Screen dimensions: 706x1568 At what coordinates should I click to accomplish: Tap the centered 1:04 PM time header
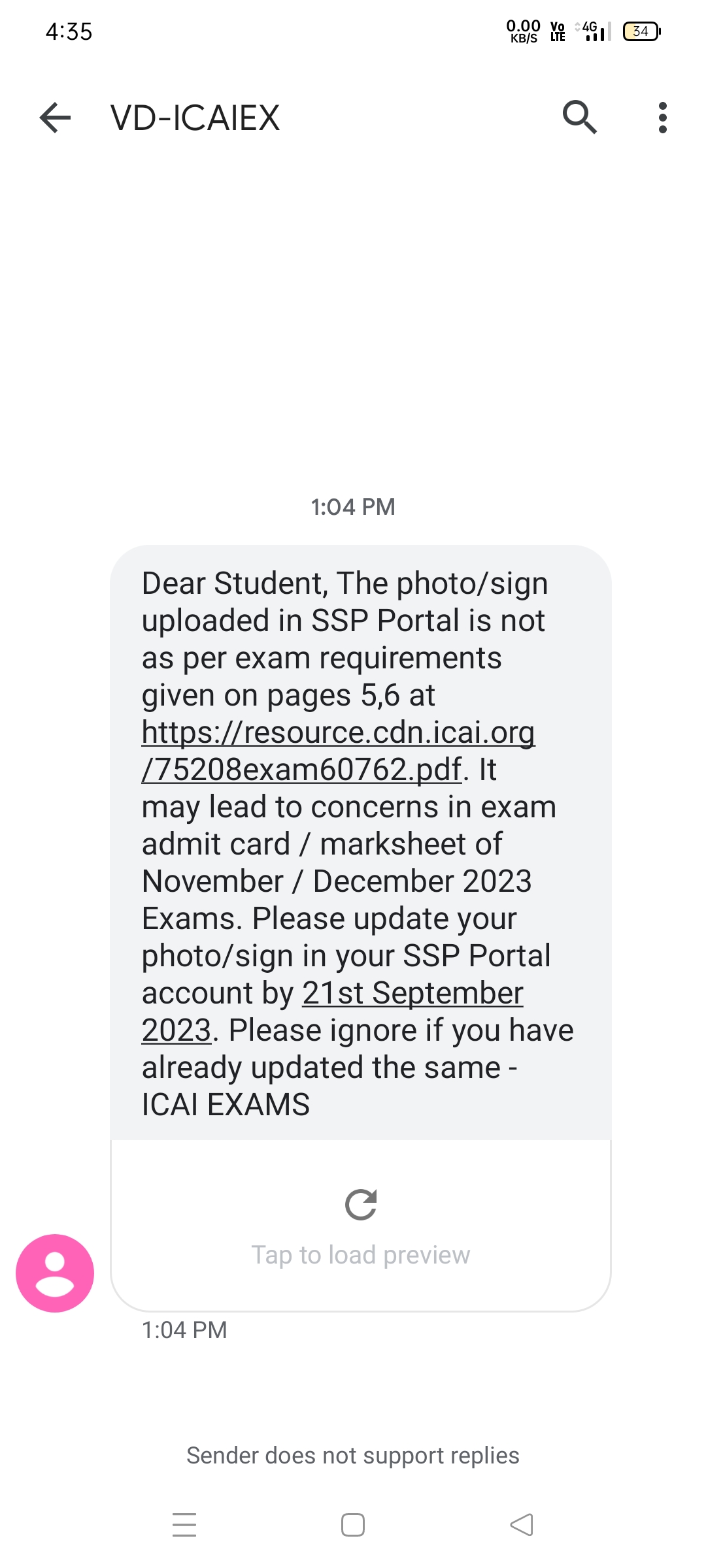coord(353,507)
